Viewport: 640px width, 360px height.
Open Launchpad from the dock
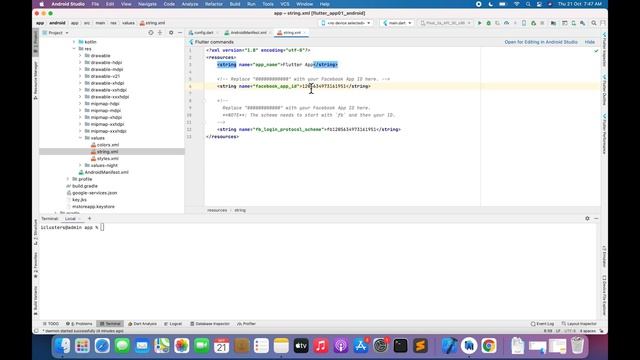point(82,346)
